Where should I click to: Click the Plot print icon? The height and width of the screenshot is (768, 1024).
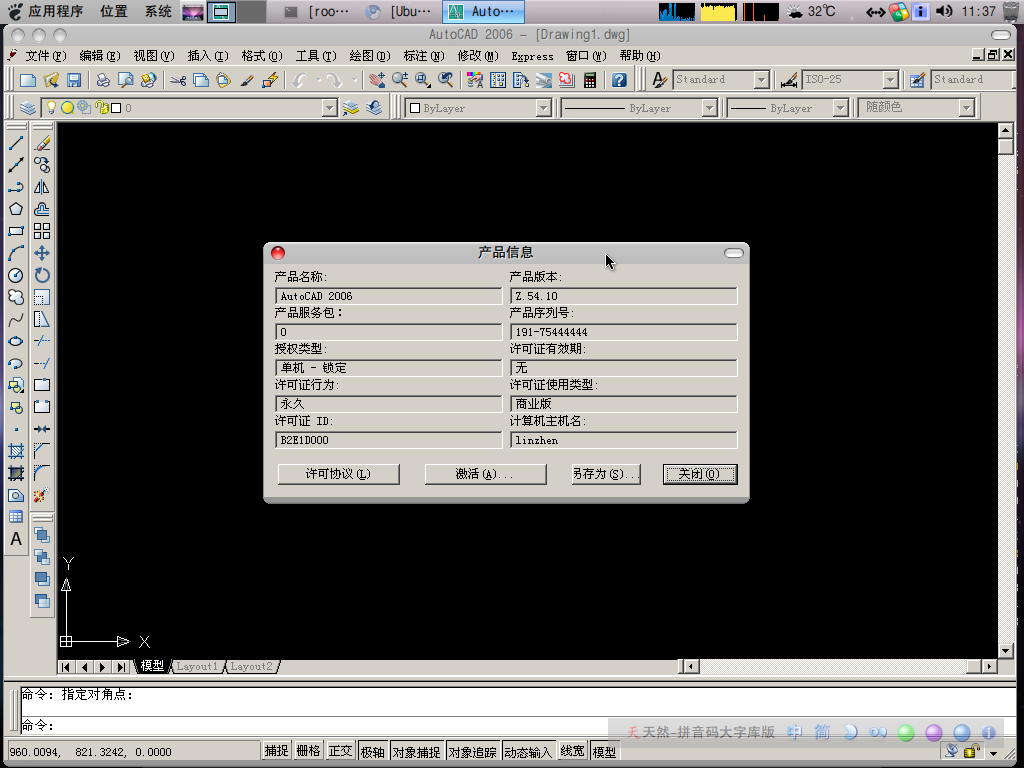103,80
